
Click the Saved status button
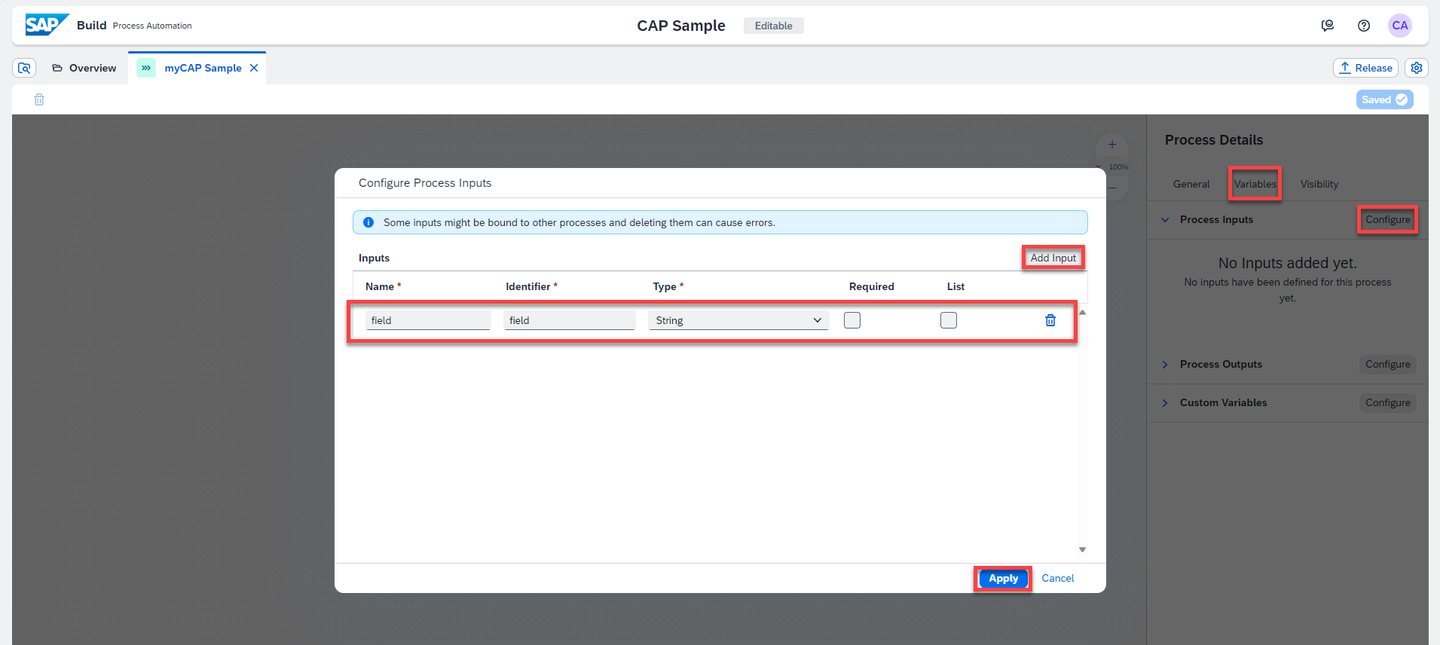[1385, 100]
